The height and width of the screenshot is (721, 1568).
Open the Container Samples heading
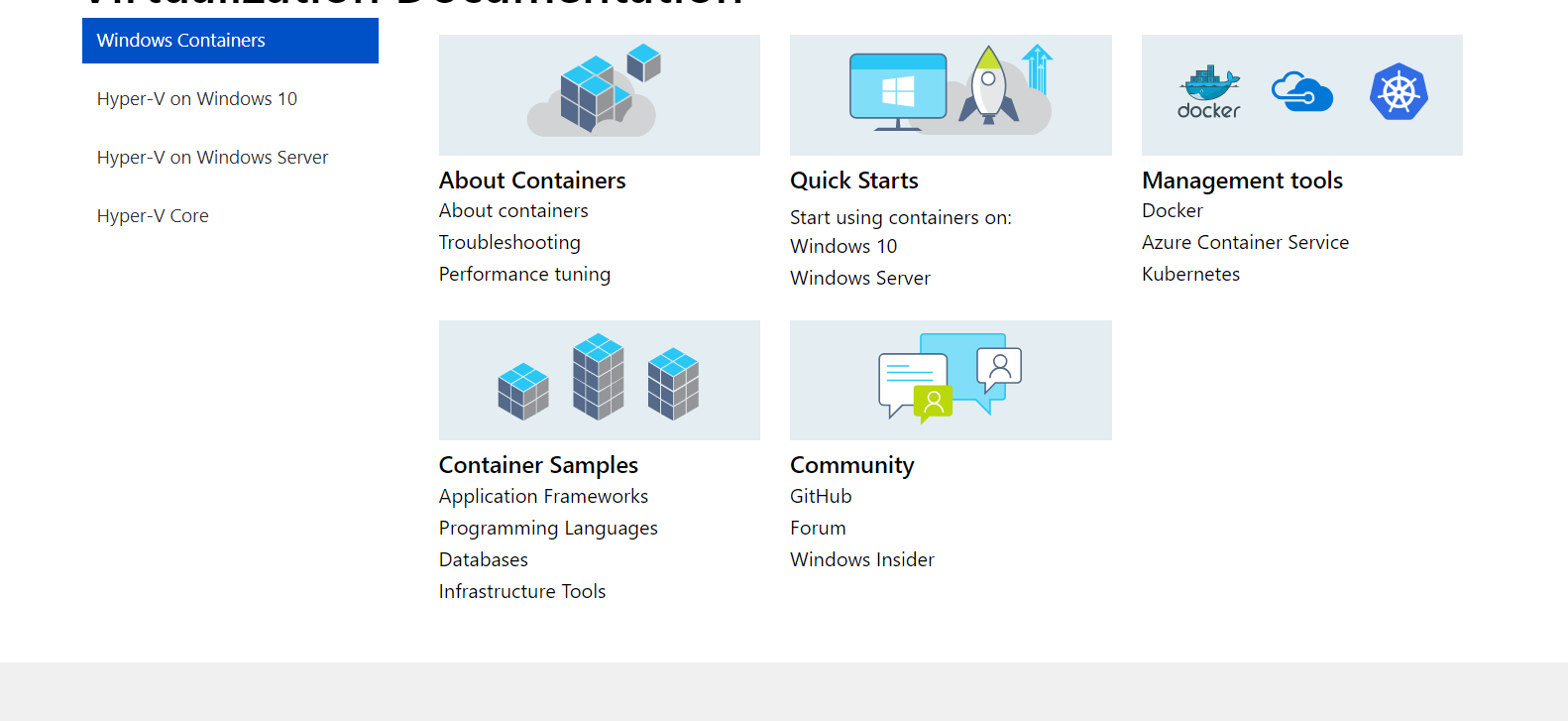(538, 465)
